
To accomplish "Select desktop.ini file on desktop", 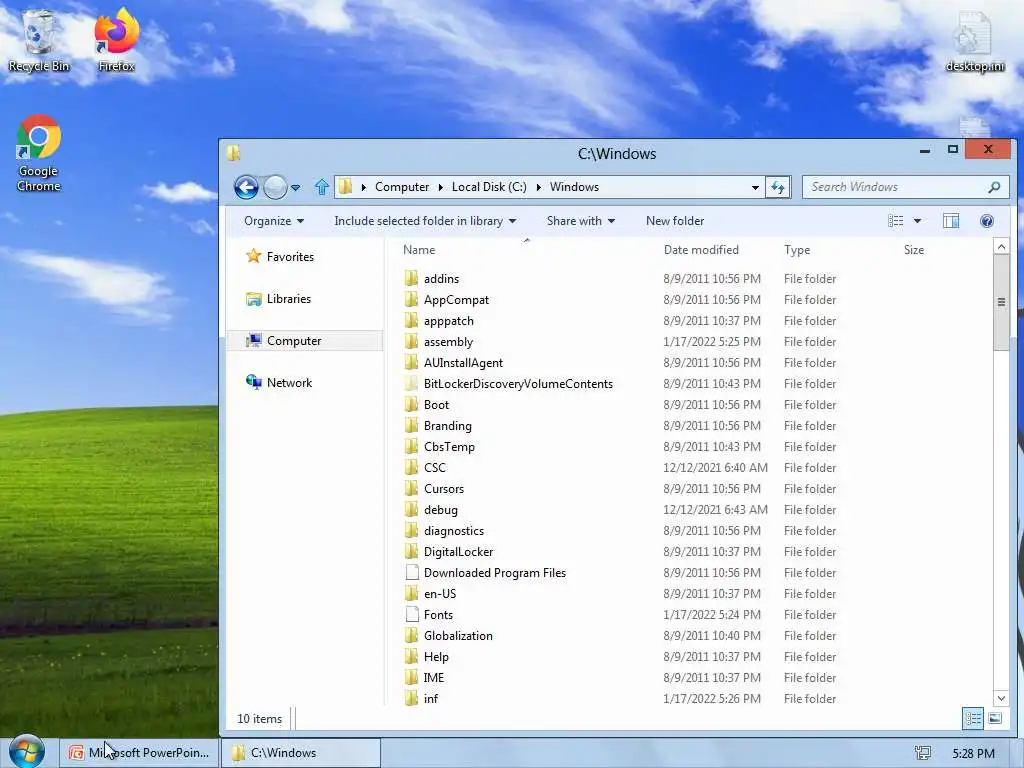I will pyautogui.click(x=974, y=40).
